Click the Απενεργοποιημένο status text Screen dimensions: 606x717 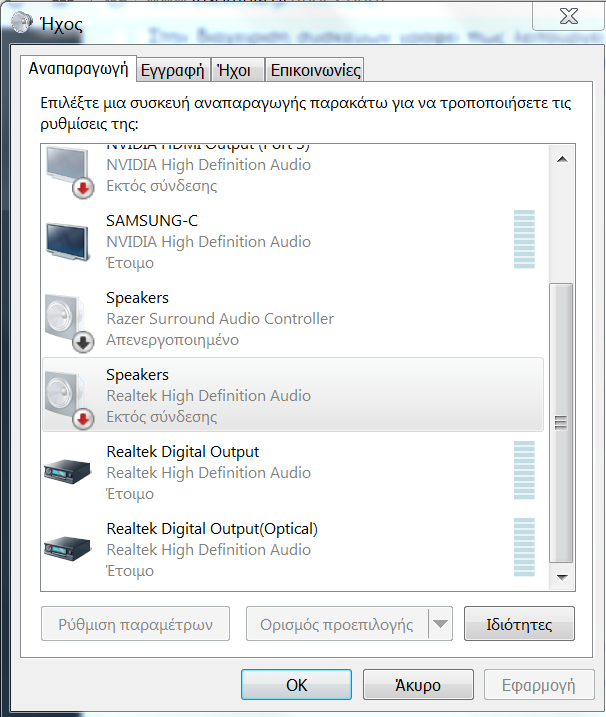click(172, 340)
